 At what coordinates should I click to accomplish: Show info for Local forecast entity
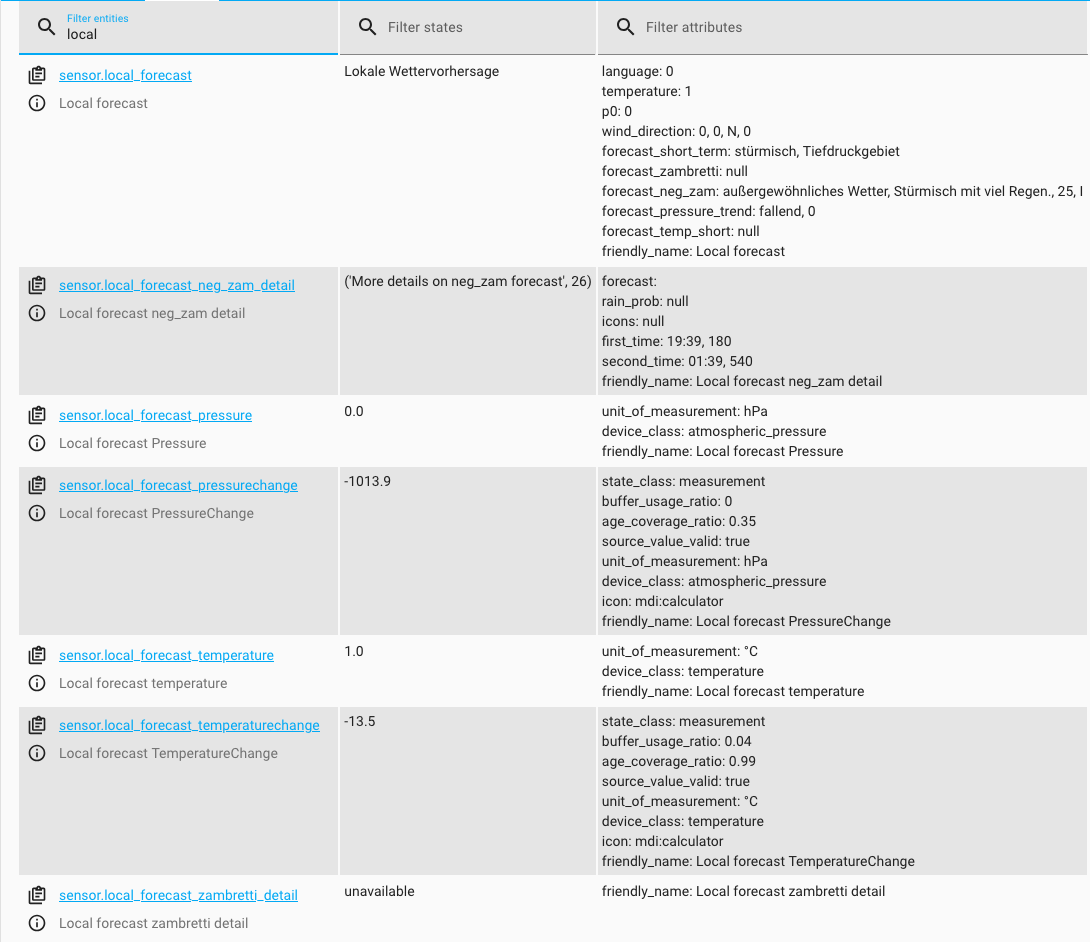pos(37,103)
